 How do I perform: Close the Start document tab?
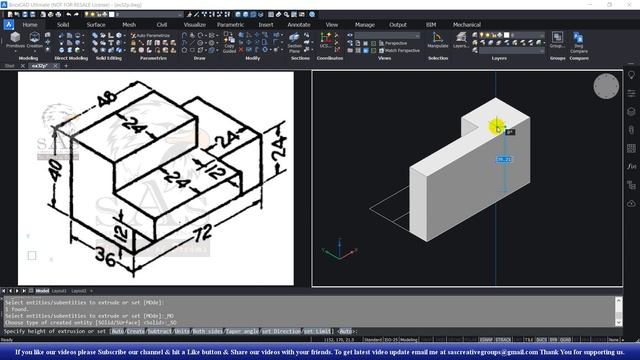pos(22,66)
